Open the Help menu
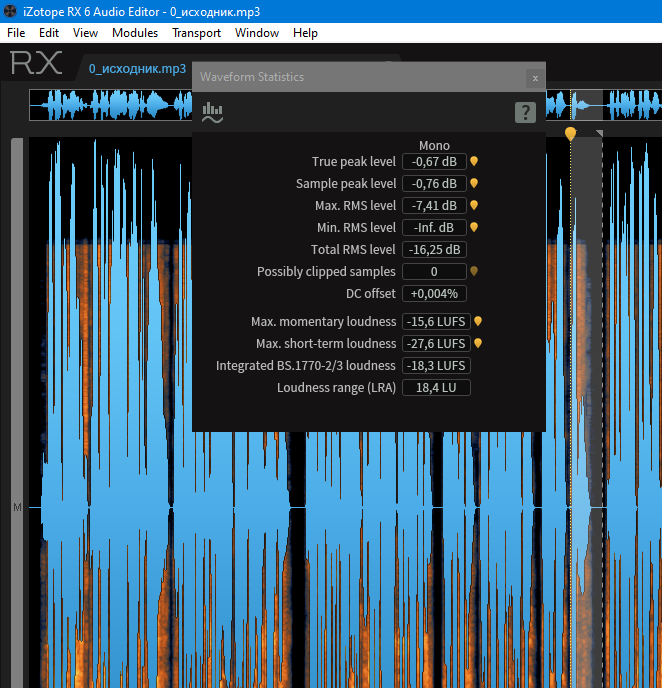 (305, 33)
